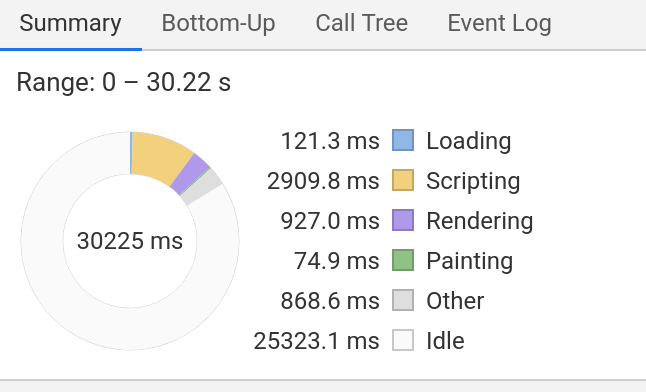Click the yellow Scripting color swatch
Image resolution: width=646 pixels, height=392 pixels.
[403, 180]
